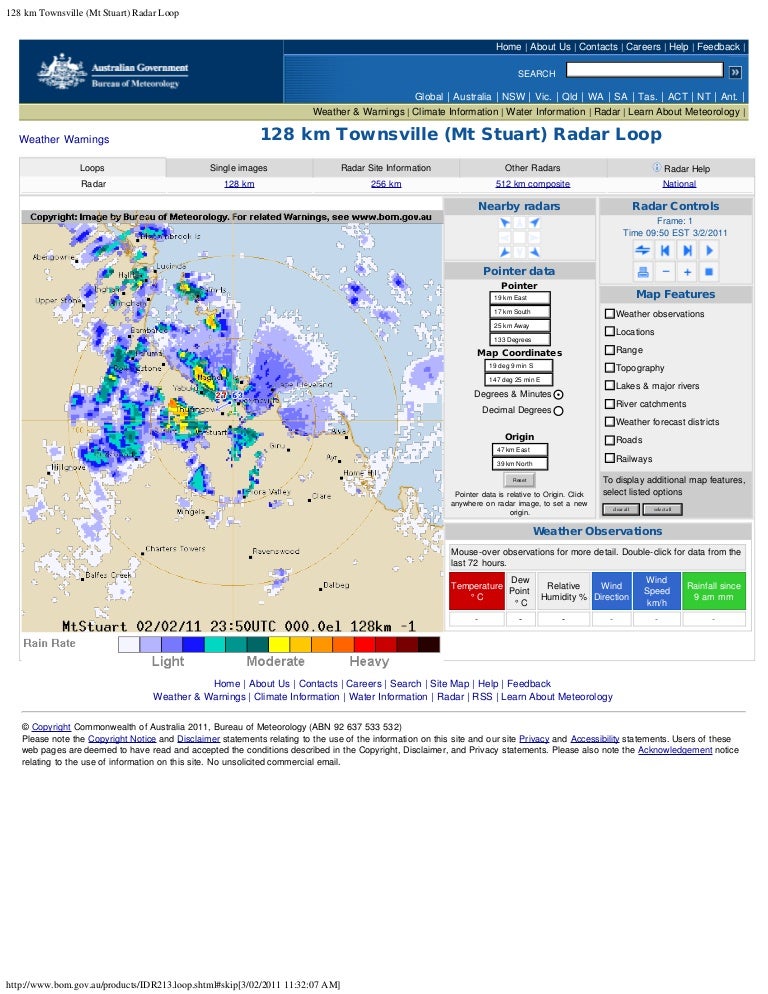Viewport: 768px width, 994px height.
Task: Click the Temperature °C column header
Action: 476,591
